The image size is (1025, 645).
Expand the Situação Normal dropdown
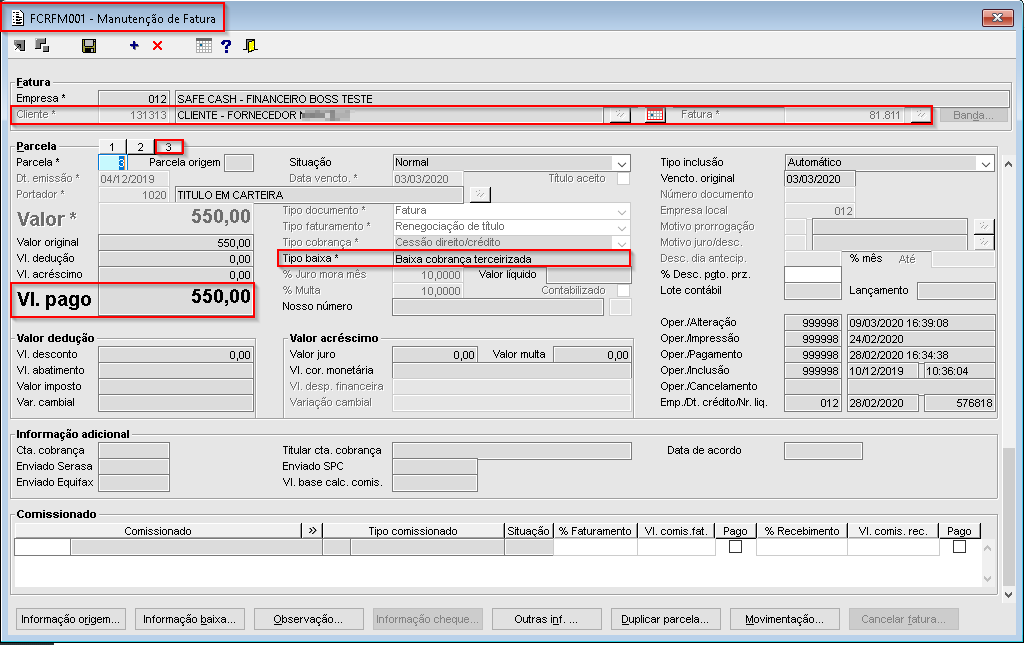point(622,163)
